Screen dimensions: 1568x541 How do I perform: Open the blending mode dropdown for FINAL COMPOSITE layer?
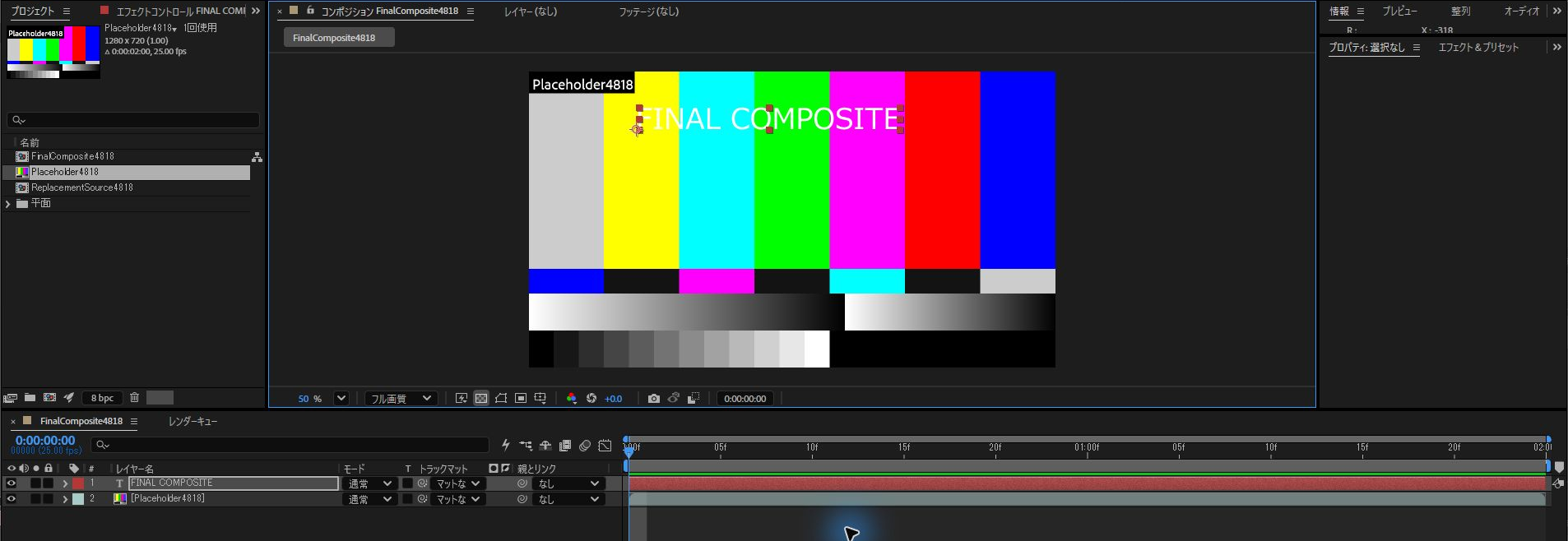(370, 483)
